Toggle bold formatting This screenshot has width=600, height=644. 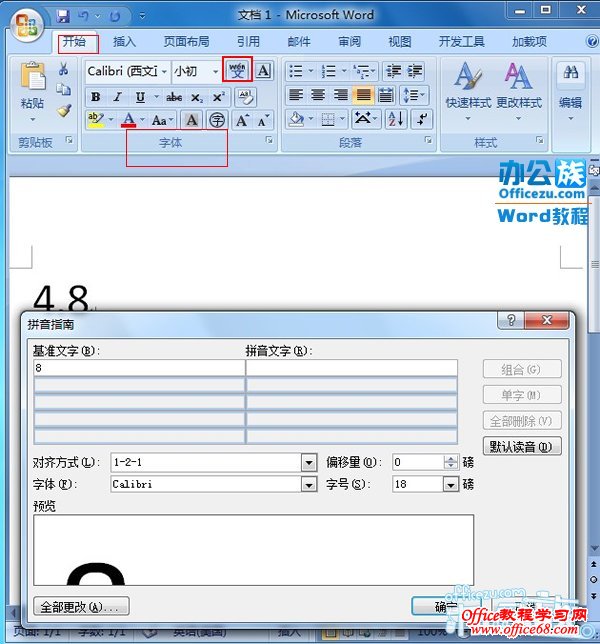pos(96,97)
